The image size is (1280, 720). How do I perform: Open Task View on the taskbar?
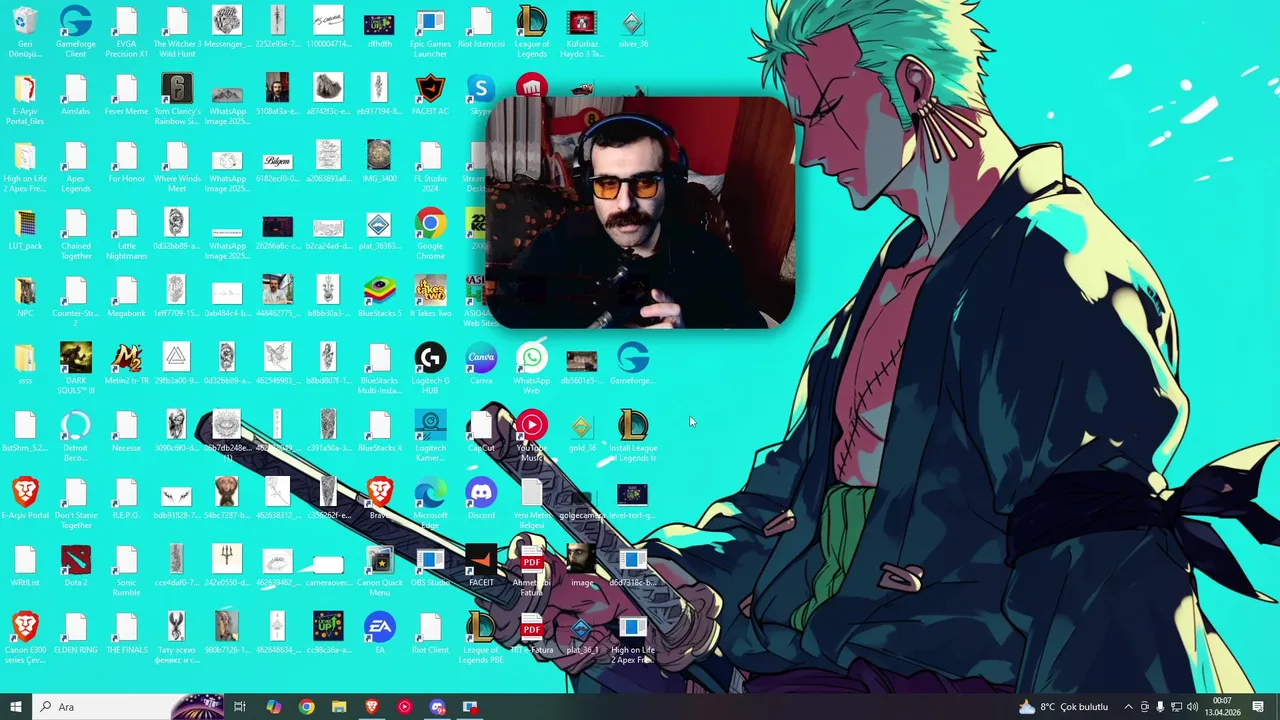[x=240, y=707]
